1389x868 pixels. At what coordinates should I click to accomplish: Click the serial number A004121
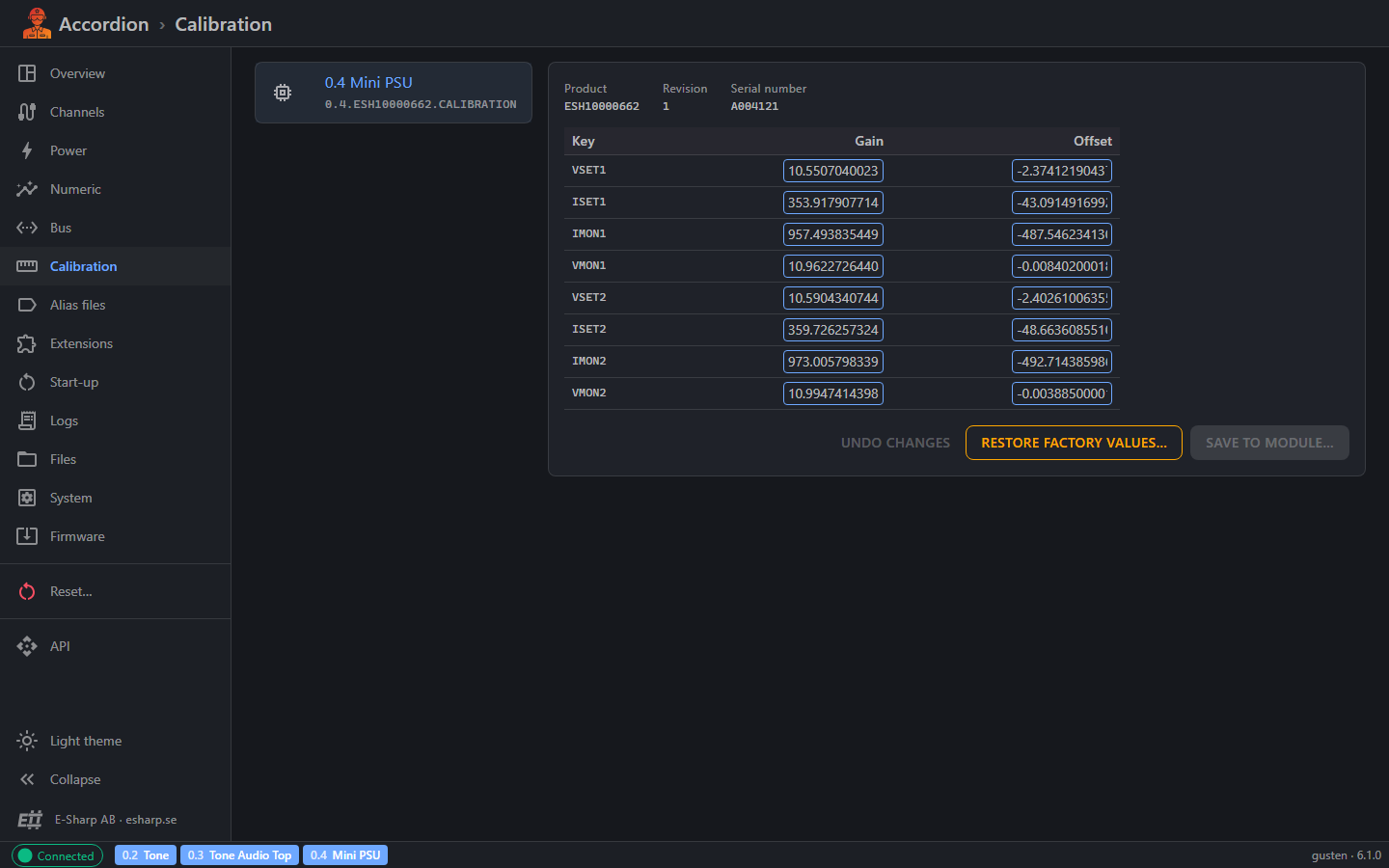(754, 106)
